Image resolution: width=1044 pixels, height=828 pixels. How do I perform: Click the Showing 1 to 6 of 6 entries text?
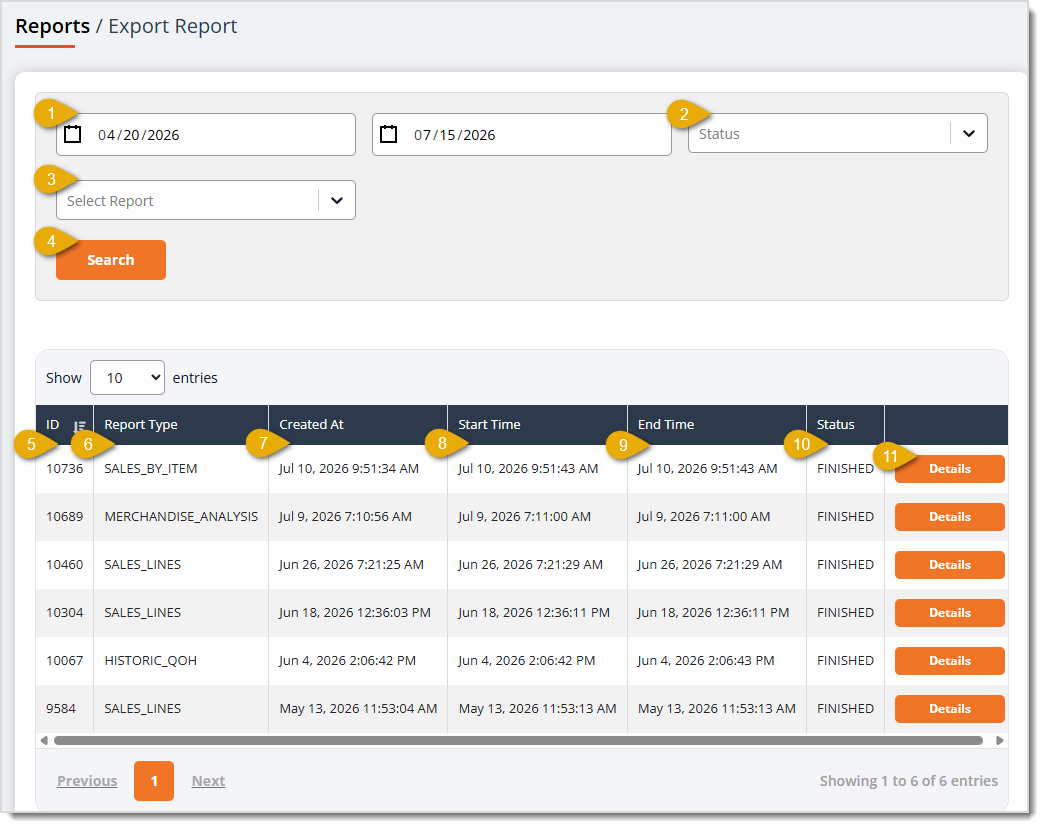[909, 781]
